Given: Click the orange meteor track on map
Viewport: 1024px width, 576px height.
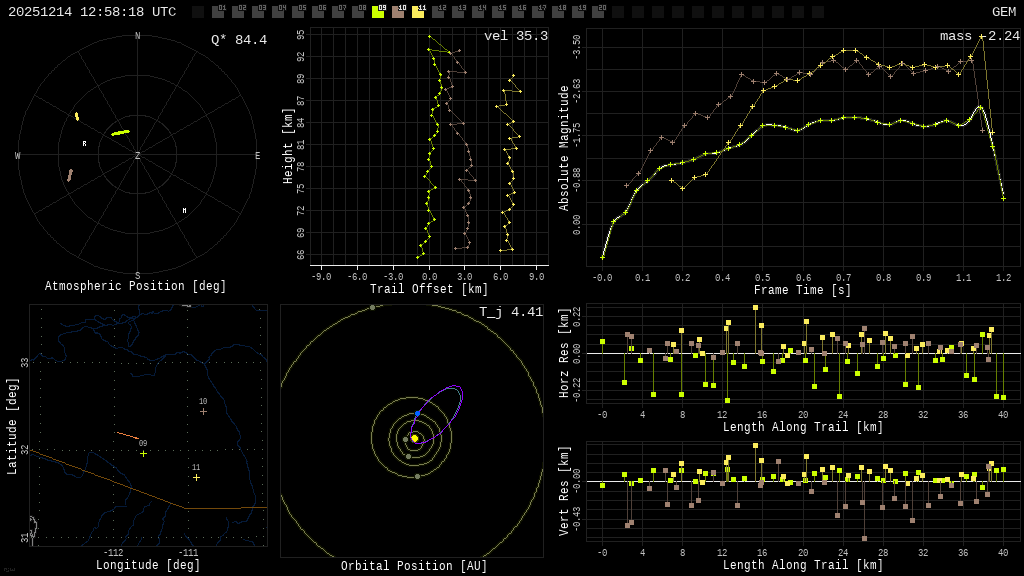Looking at the screenshot, I should pyautogui.click(x=127, y=435).
